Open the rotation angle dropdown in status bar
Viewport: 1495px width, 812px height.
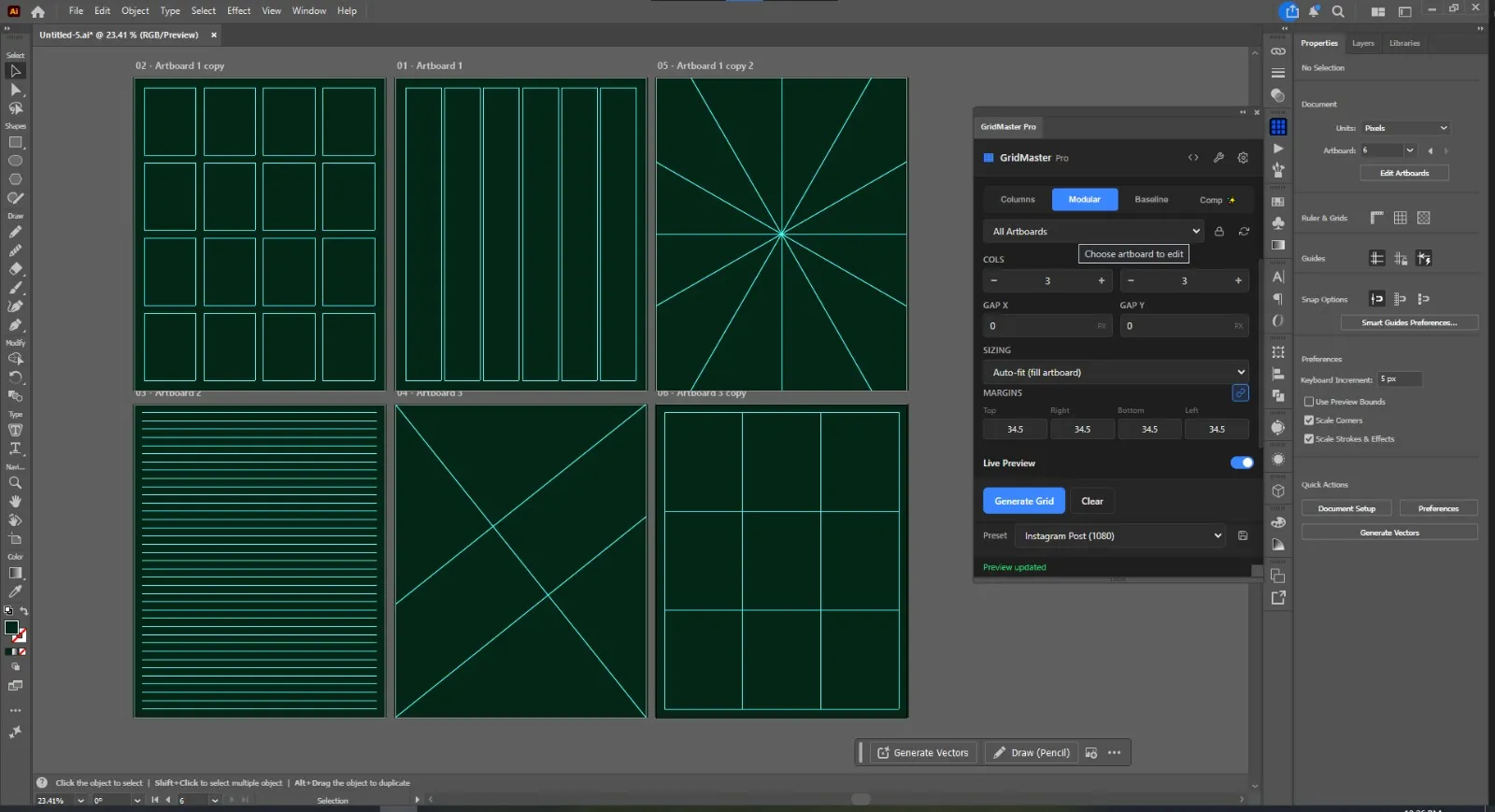tap(137, 801)
